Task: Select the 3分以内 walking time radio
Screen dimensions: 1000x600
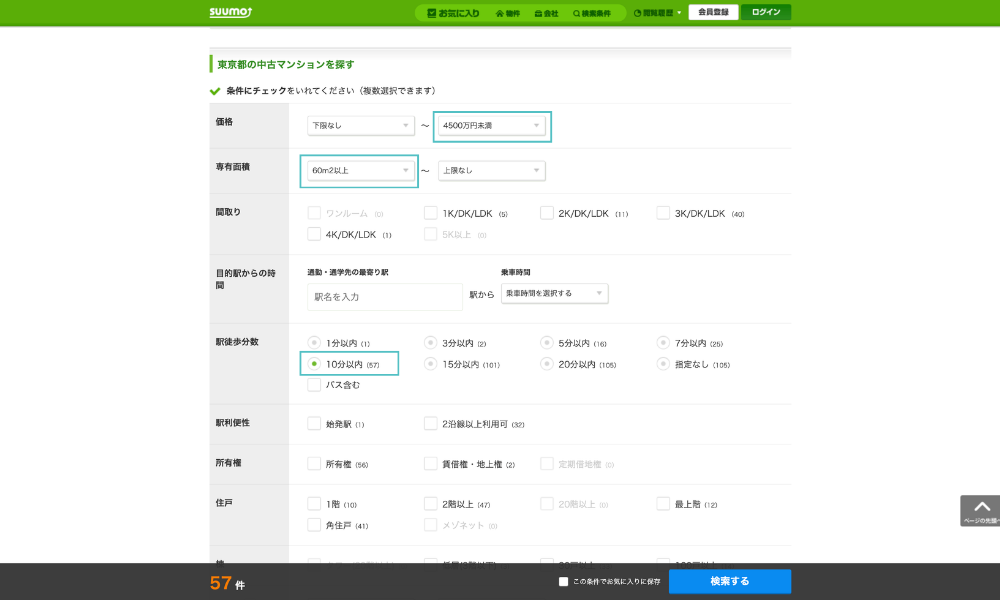Action: click(x=430, y=343)
